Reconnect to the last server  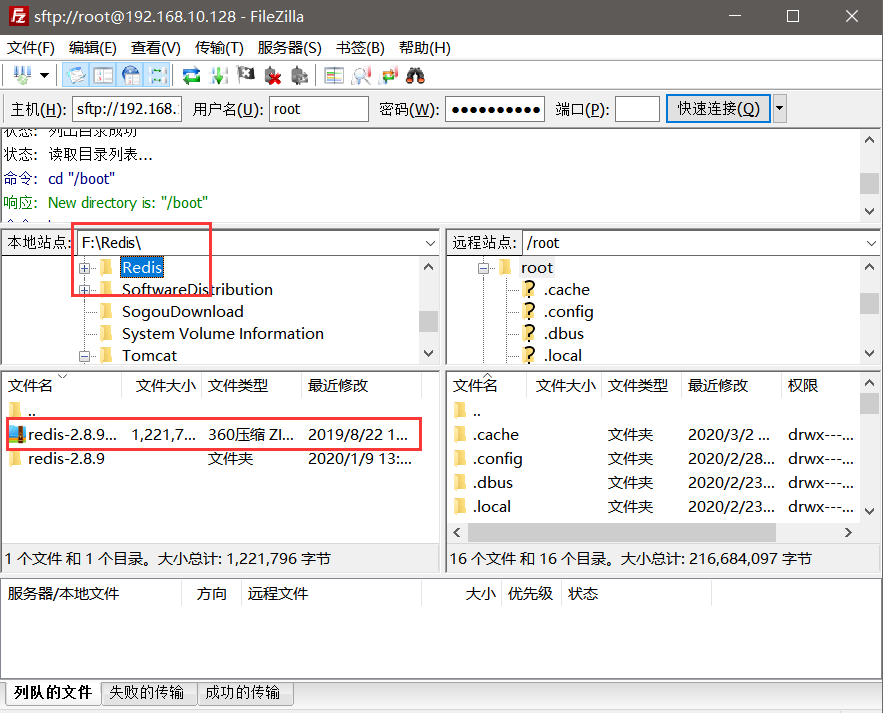(300, 75)
